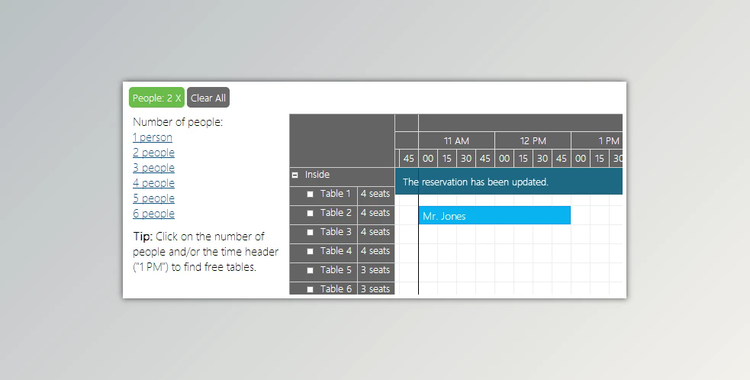Remove the People: 2 X filter tag
Viewport: 750px width, 380px height.
(156, 98)
